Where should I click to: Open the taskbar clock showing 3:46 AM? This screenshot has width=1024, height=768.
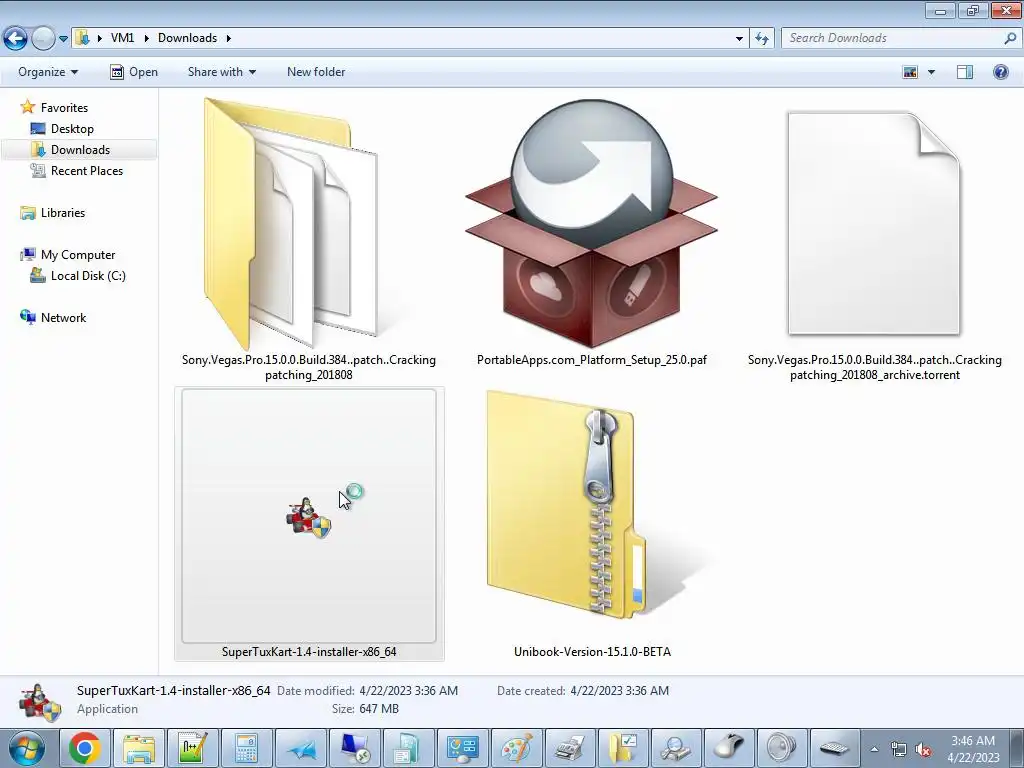point(973,749)
